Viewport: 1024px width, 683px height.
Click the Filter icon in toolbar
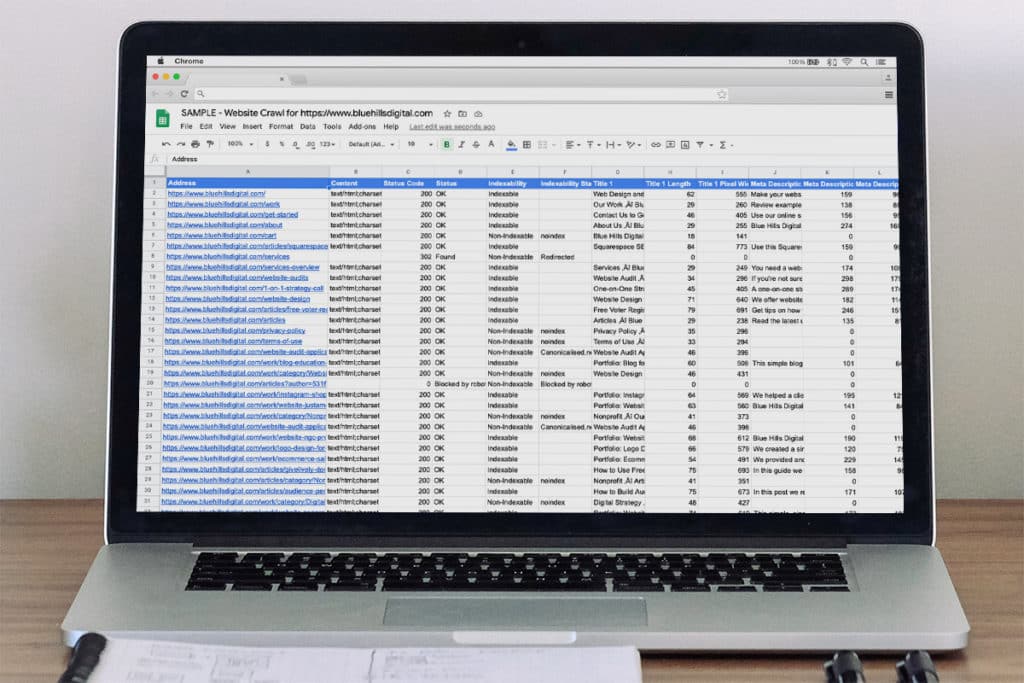(700, 144)
